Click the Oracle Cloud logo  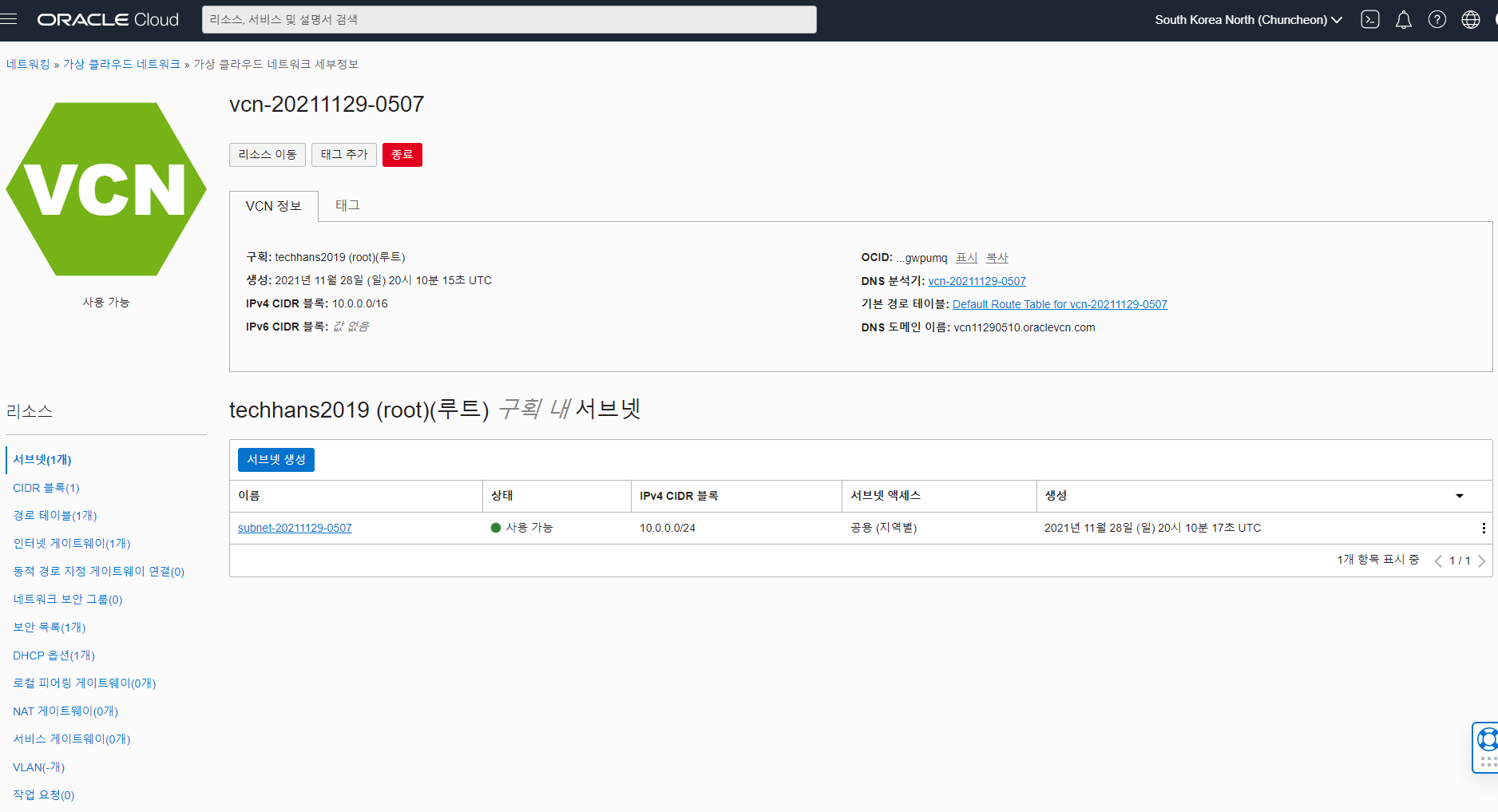pos(108,20)
